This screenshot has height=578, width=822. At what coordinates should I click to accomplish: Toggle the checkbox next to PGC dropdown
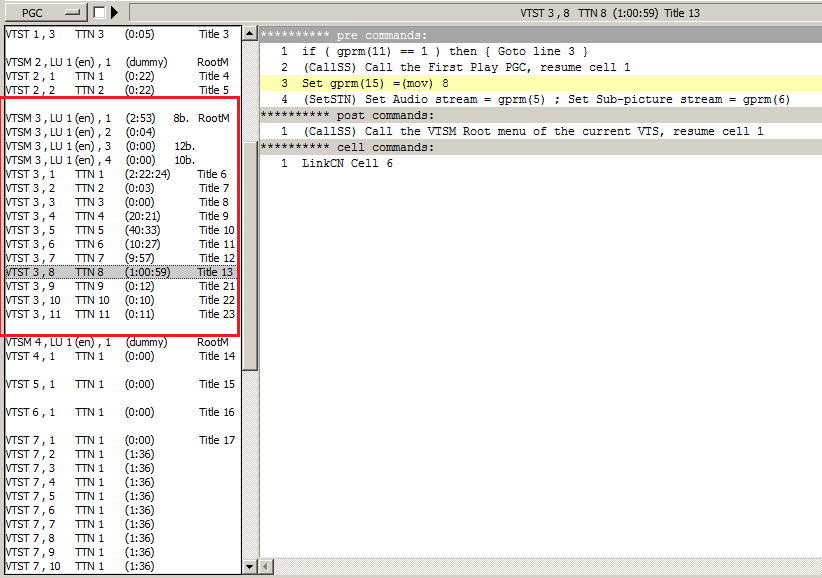tap(99, 13)
